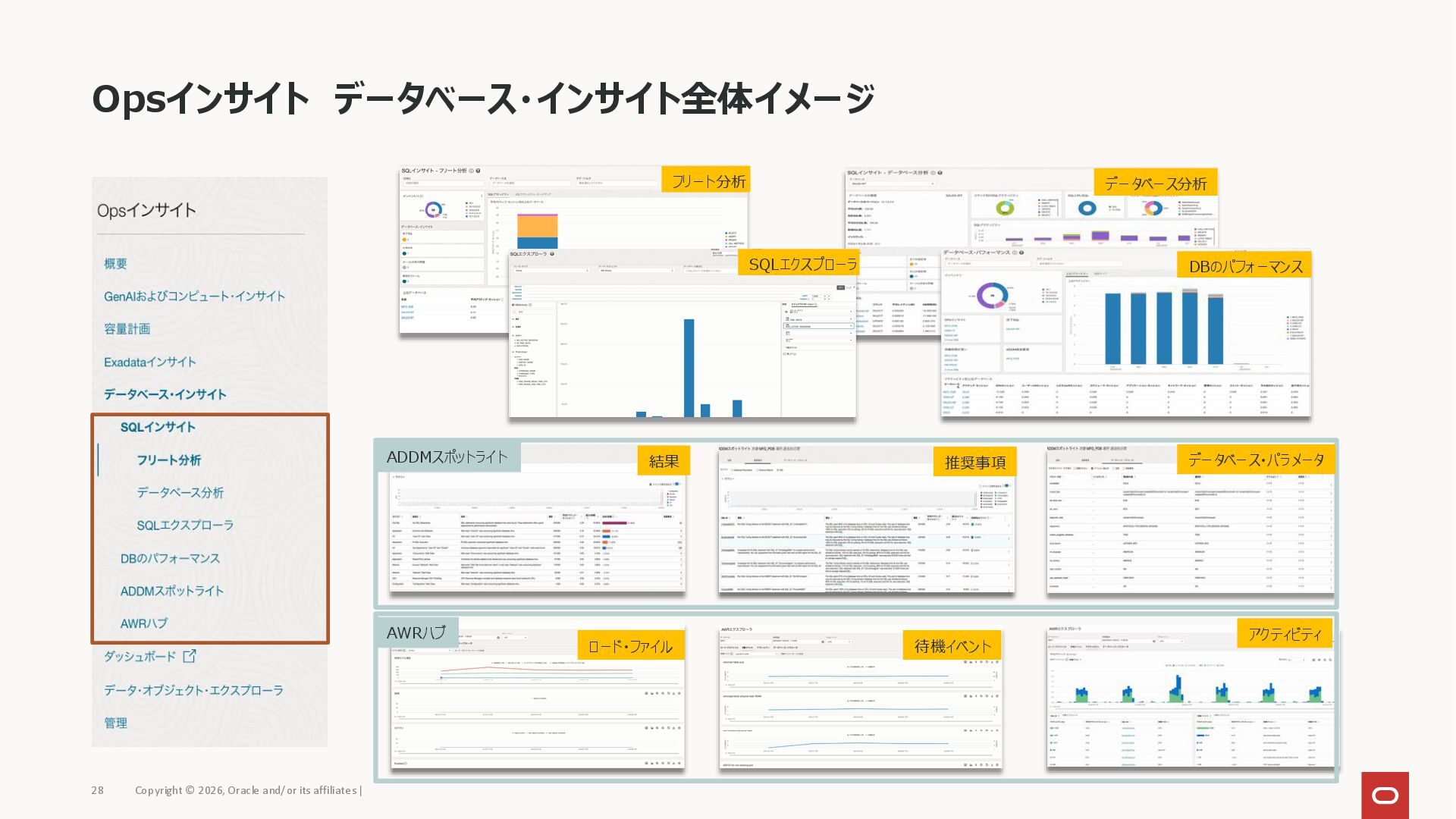Select フリート分析 in the sidebar

coord(168,460)
